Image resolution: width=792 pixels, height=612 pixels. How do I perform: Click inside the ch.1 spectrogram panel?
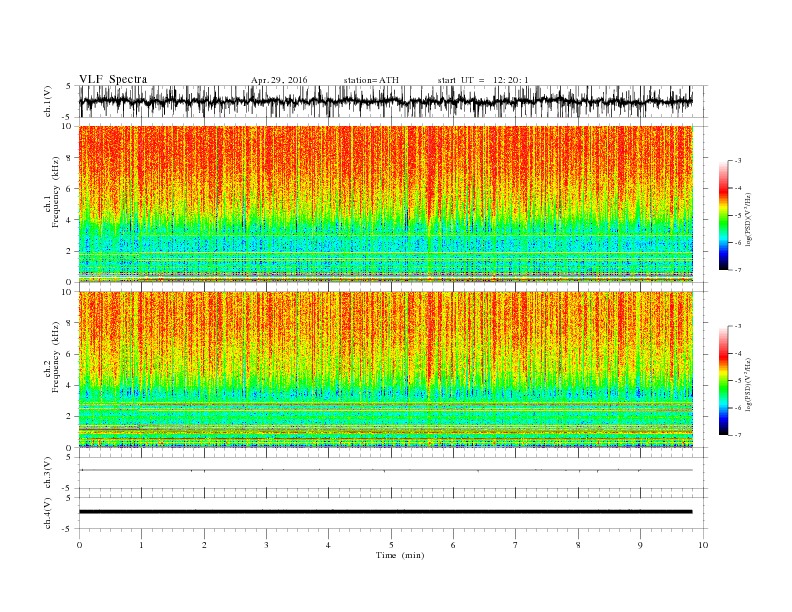click(386, 204)
